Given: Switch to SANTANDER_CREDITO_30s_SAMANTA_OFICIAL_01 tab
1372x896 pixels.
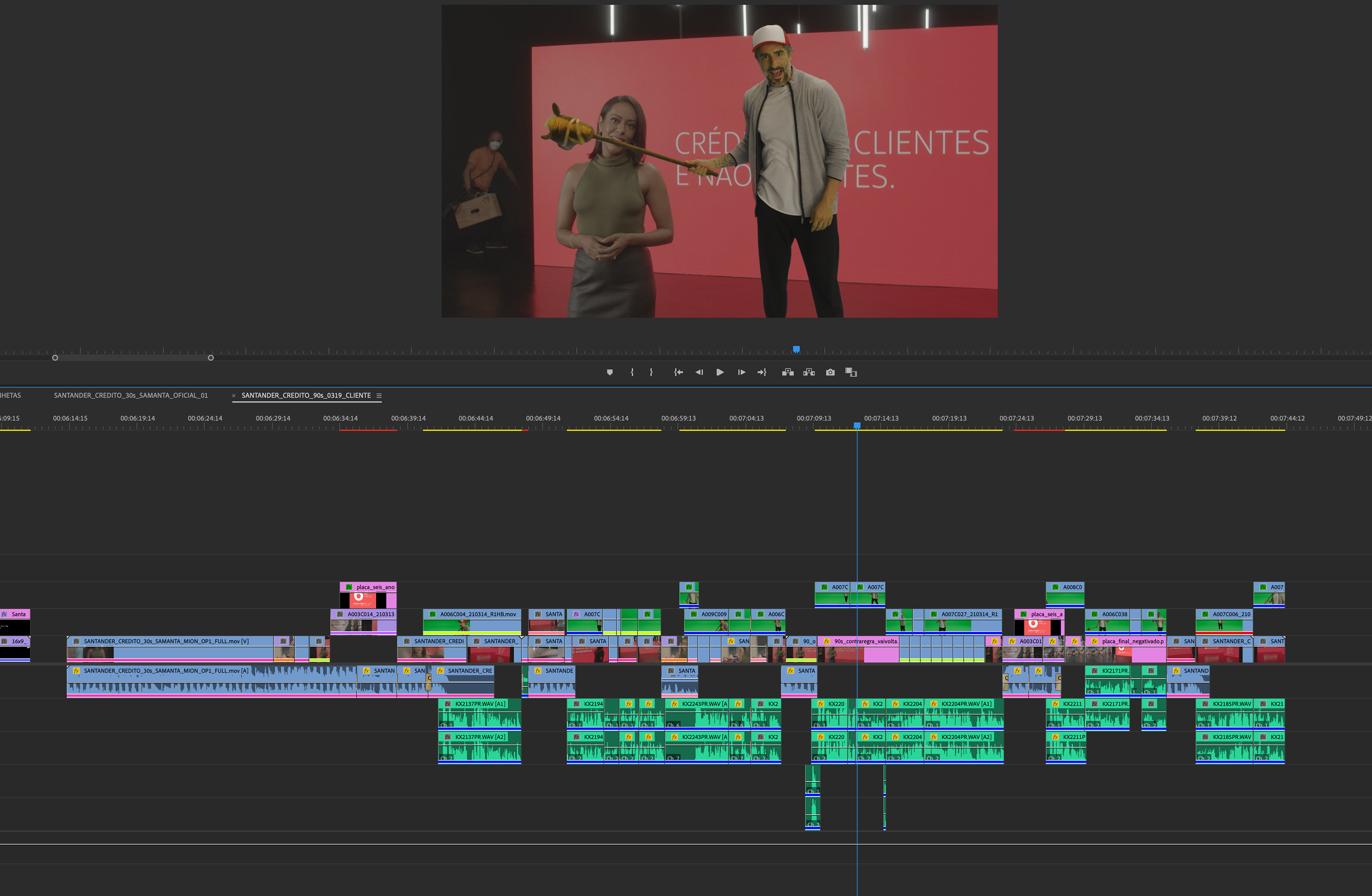Looking at the screenshot, I should [131, 395].
